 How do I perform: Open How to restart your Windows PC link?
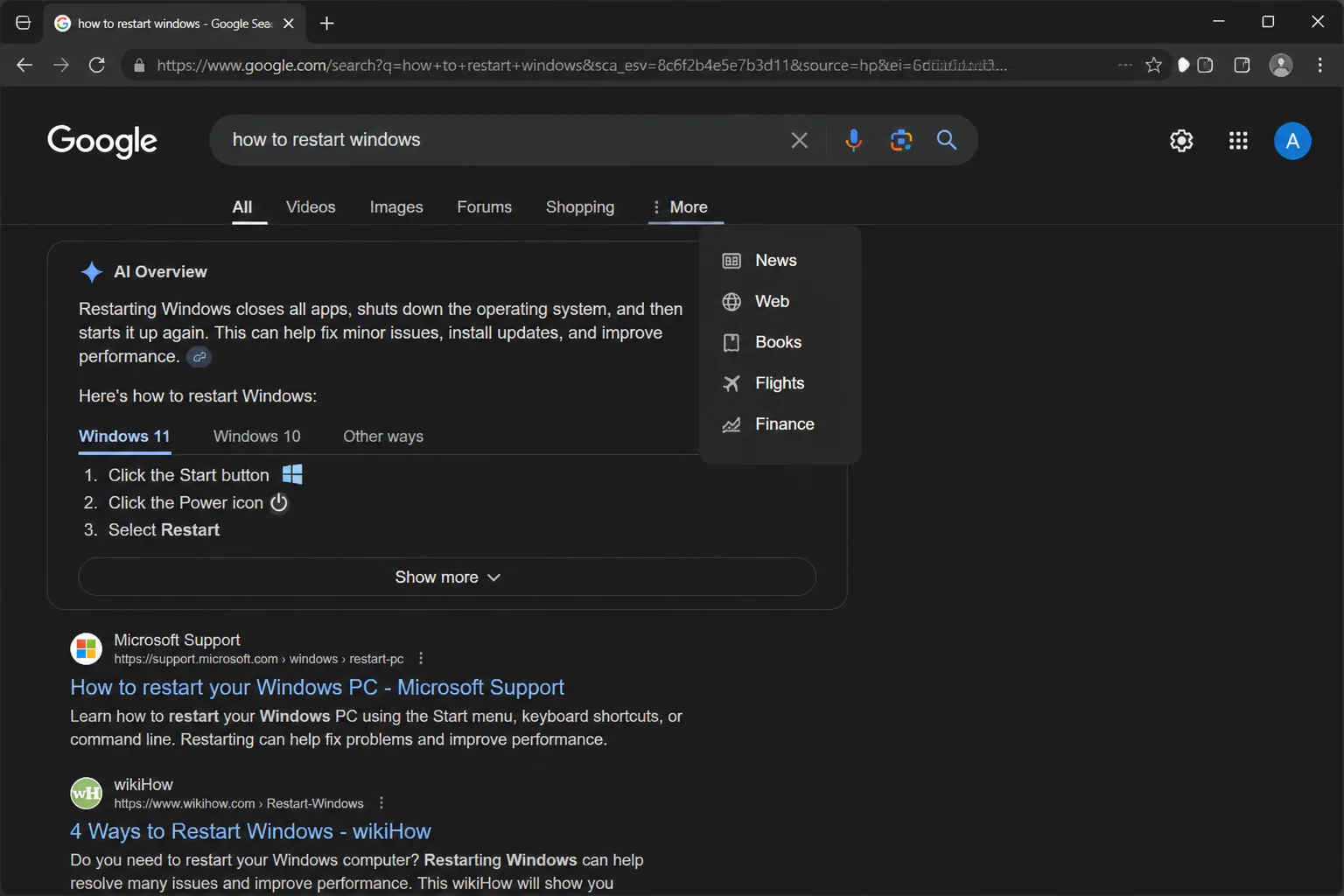[x=317, y=688]
